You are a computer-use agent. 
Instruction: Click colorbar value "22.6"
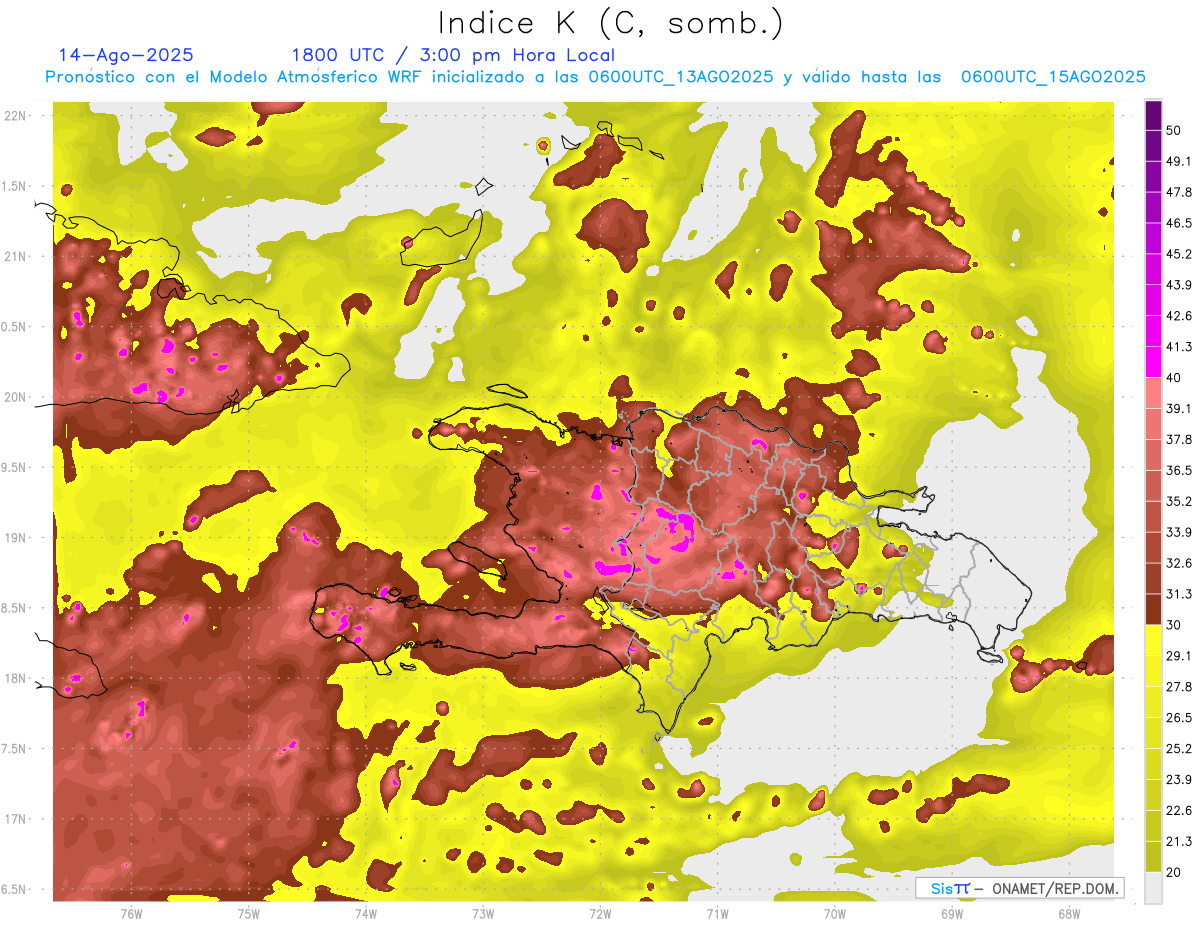[x=1178, y=811]
